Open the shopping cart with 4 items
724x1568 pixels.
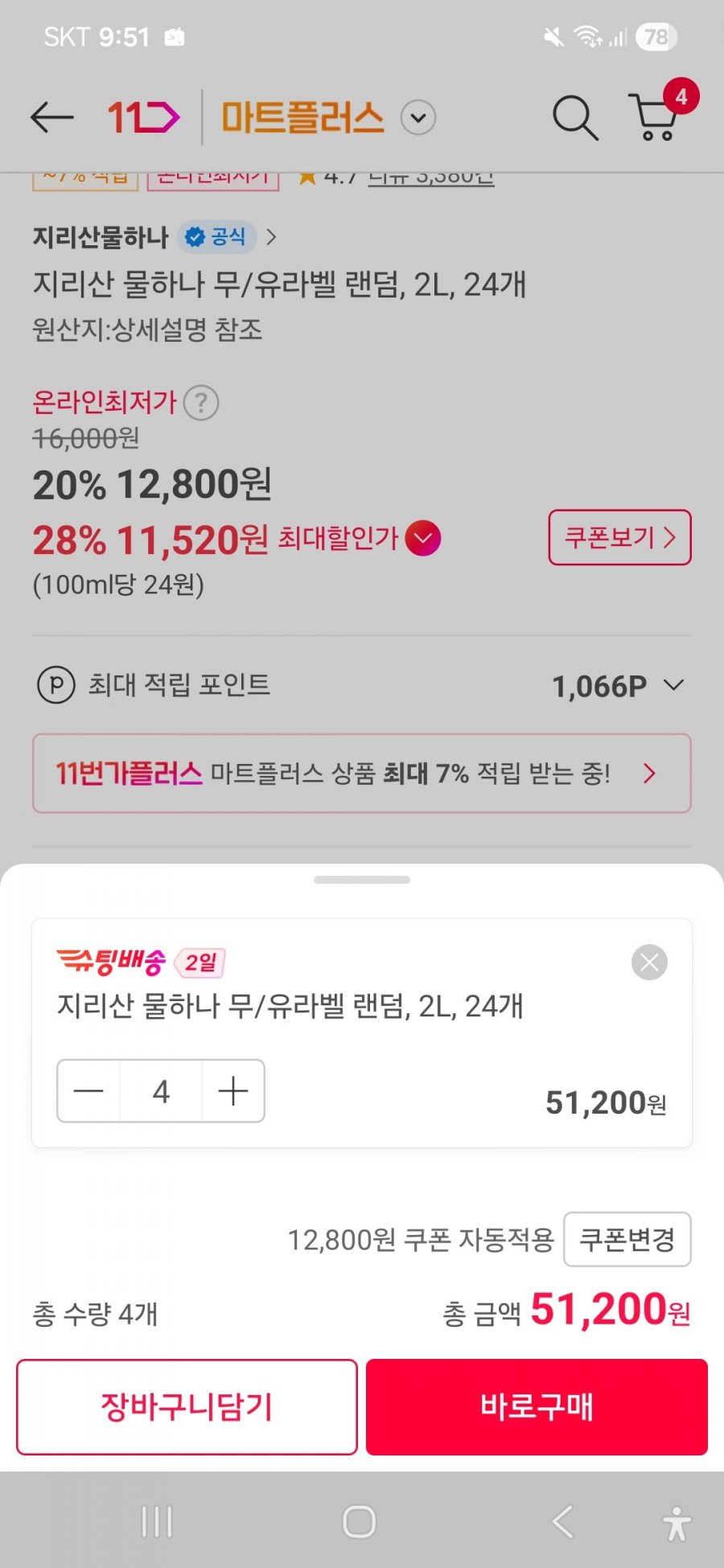point(656,117)
